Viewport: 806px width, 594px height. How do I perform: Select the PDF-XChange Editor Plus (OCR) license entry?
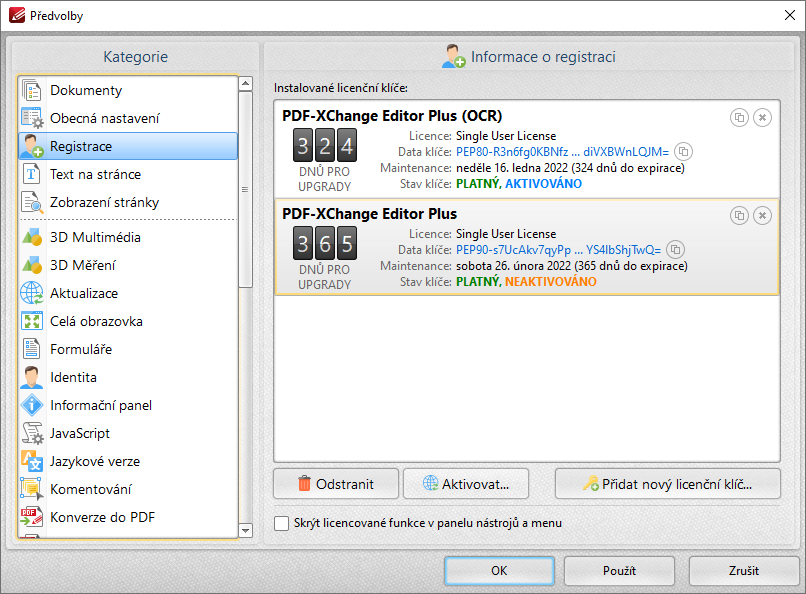tap(527, 149)
